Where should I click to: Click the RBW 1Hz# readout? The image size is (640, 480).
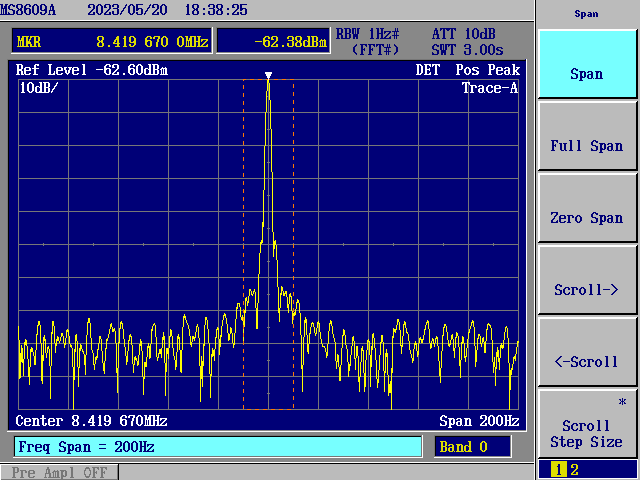point(367,34)
